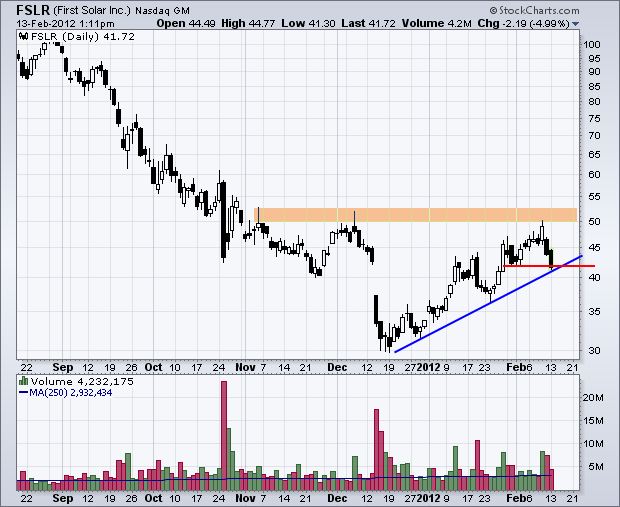Click the 'FSLR (Daily) 41.72' chart legend
This screenshot has height=507, width=620.
(x=83, y=36)
